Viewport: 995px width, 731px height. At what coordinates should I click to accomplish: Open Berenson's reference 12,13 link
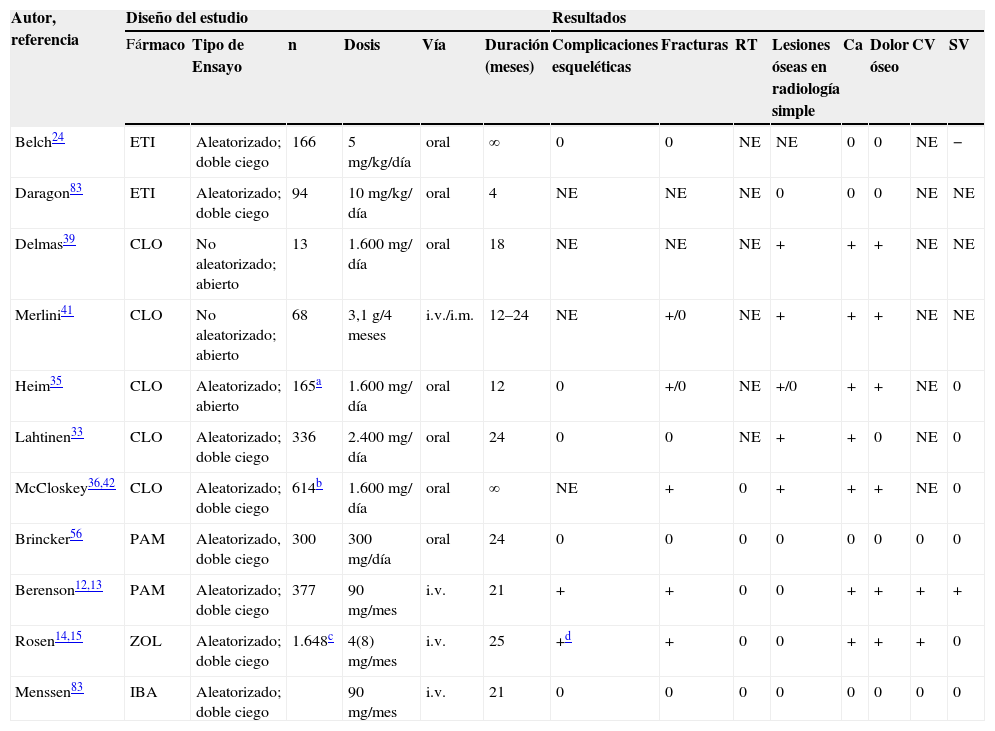pyautogui.click(x=88, y=586)
